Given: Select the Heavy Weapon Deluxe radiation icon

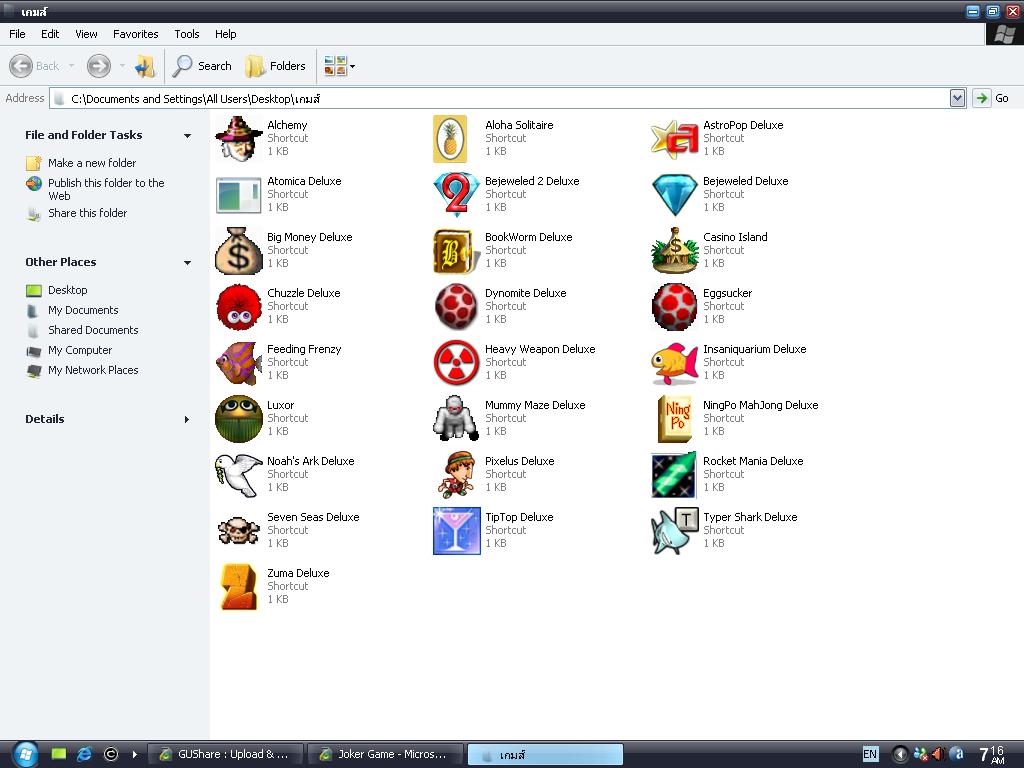Looking at the screenshot, I should 456,363.
